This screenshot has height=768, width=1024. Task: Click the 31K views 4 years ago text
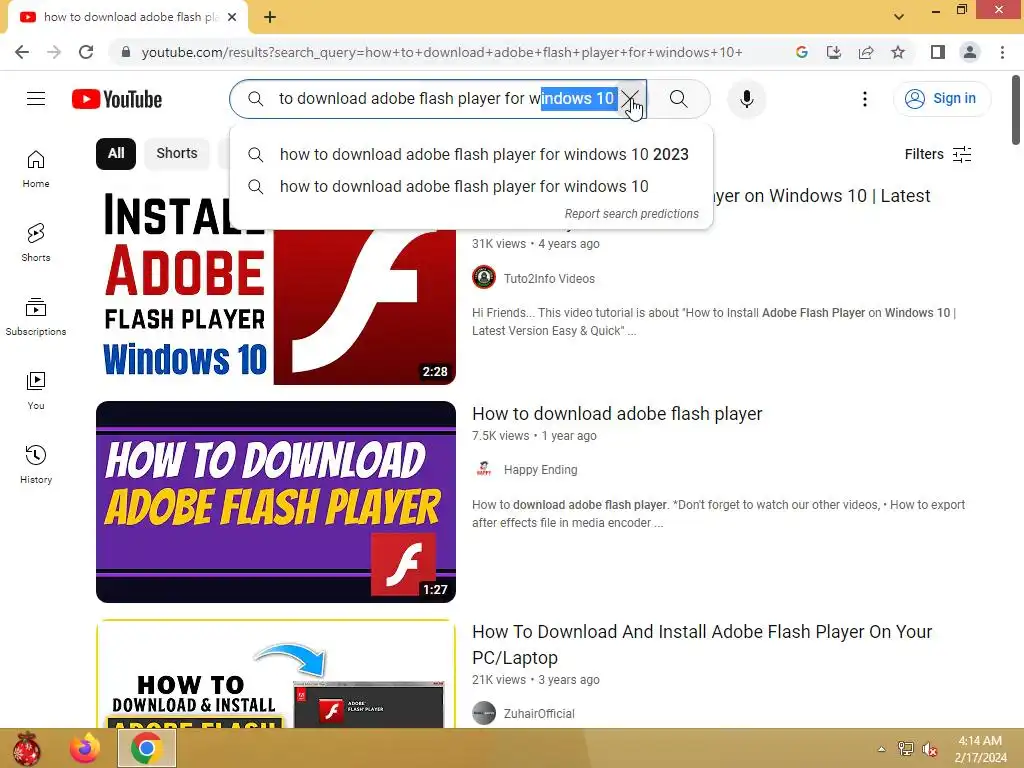pos(536,244)
